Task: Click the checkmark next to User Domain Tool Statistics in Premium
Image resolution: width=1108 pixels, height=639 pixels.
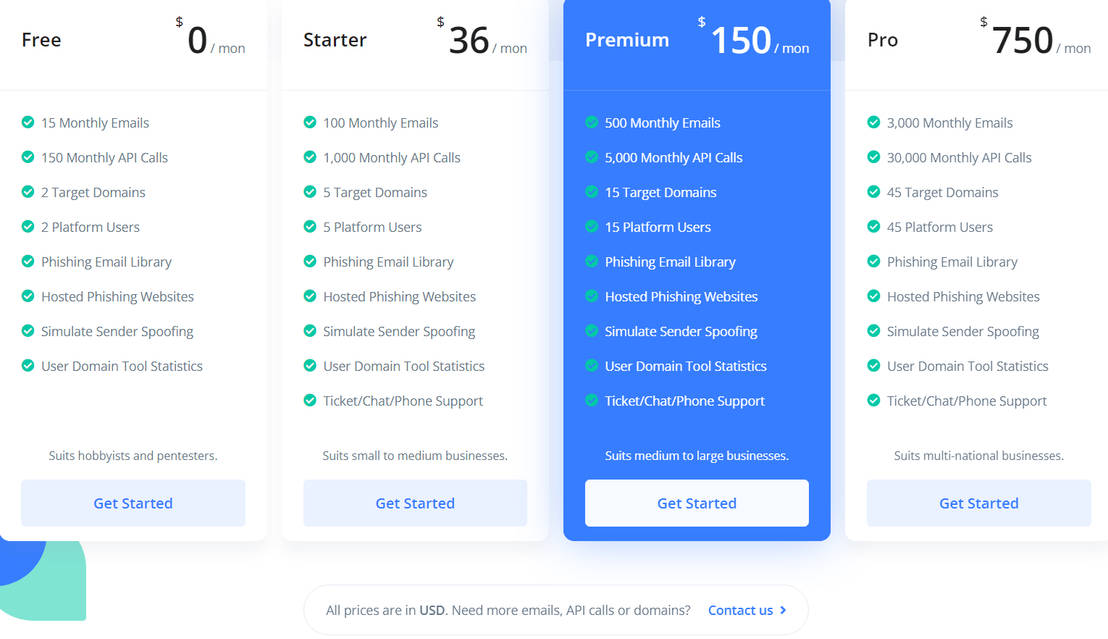Action: [591, 366]
